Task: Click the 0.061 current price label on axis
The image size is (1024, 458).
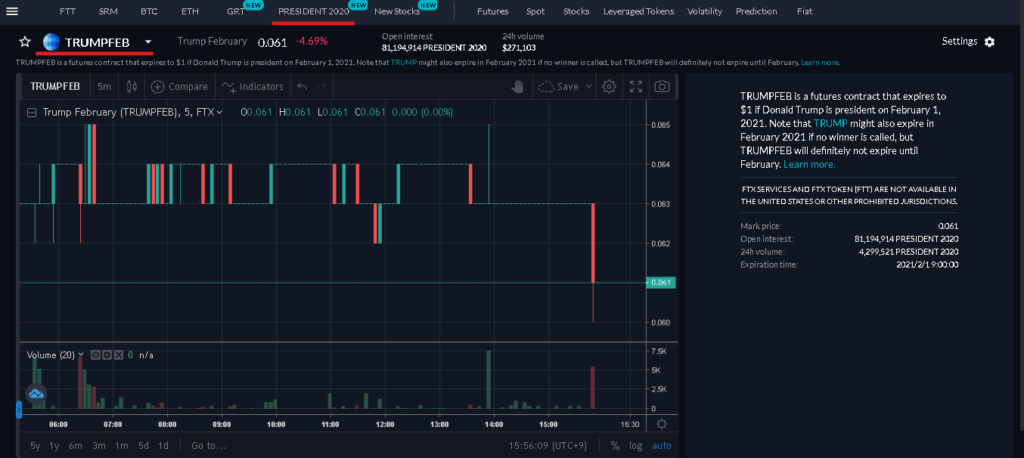Action: pos(661,283)
